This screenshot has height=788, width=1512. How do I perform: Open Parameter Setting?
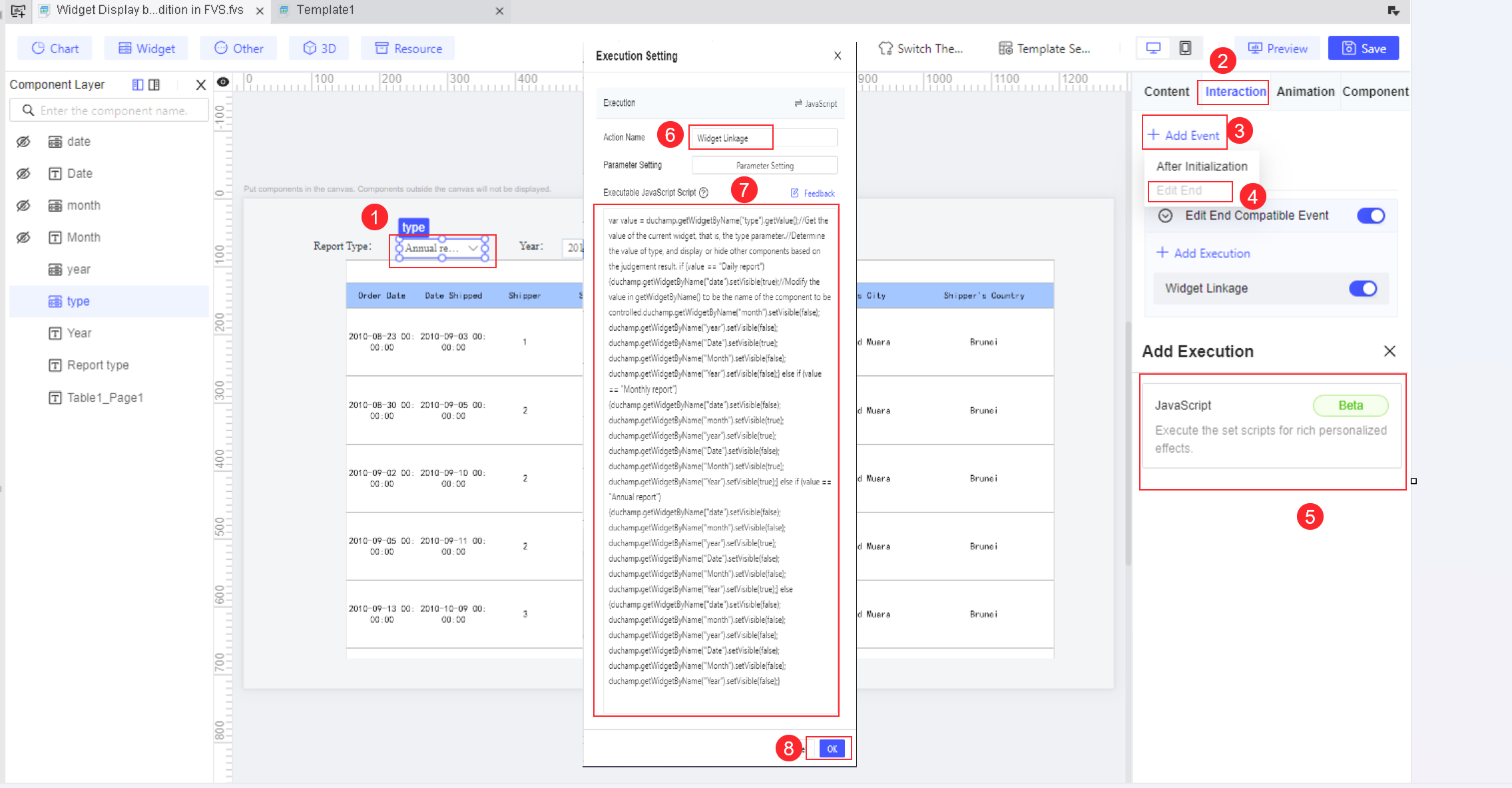[764, 166]
